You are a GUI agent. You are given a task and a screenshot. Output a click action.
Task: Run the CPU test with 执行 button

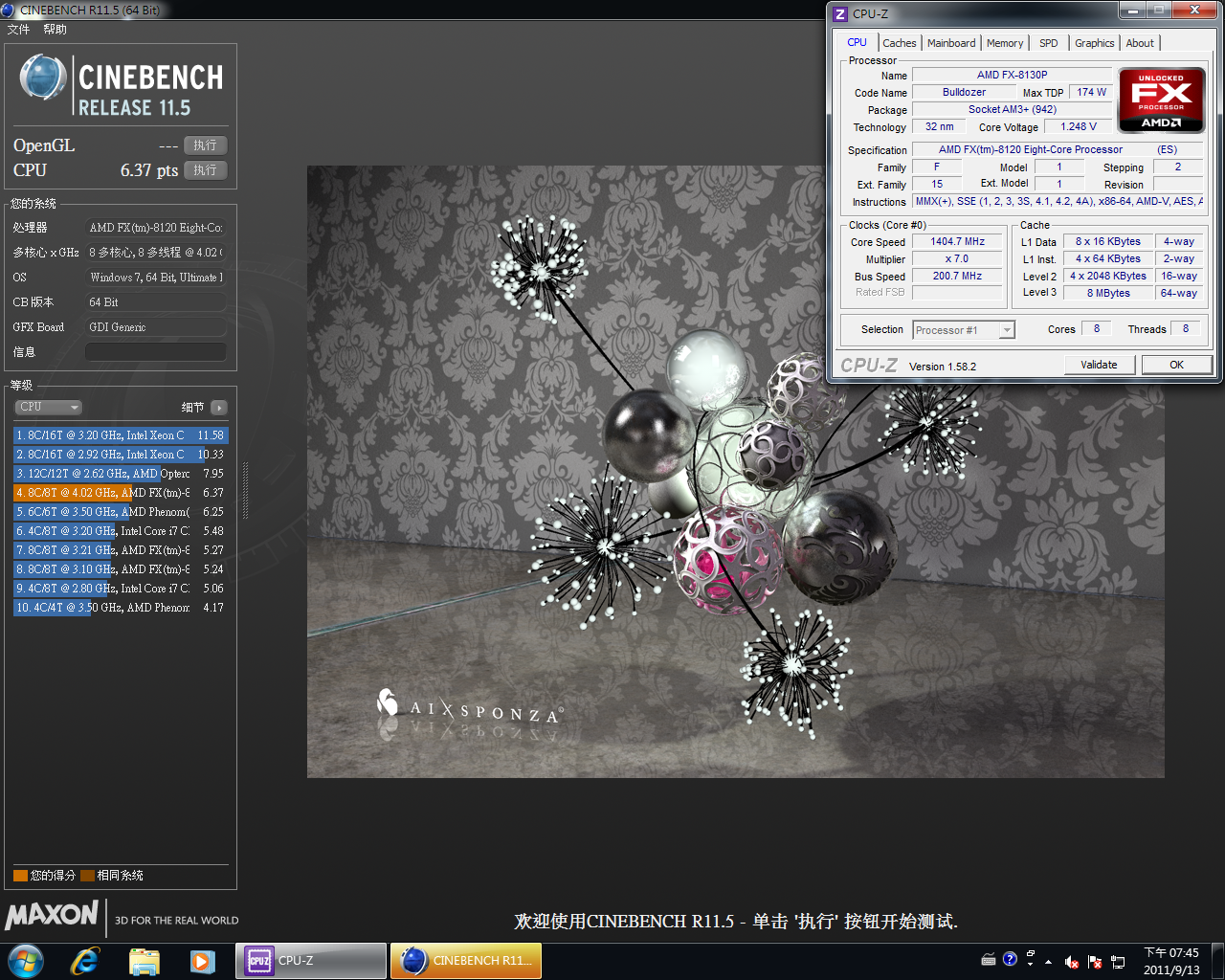[x=205, y=170]
